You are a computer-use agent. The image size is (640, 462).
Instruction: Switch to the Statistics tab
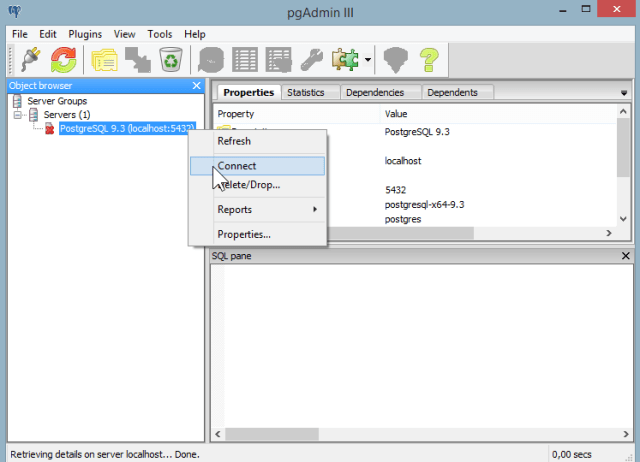307,93
